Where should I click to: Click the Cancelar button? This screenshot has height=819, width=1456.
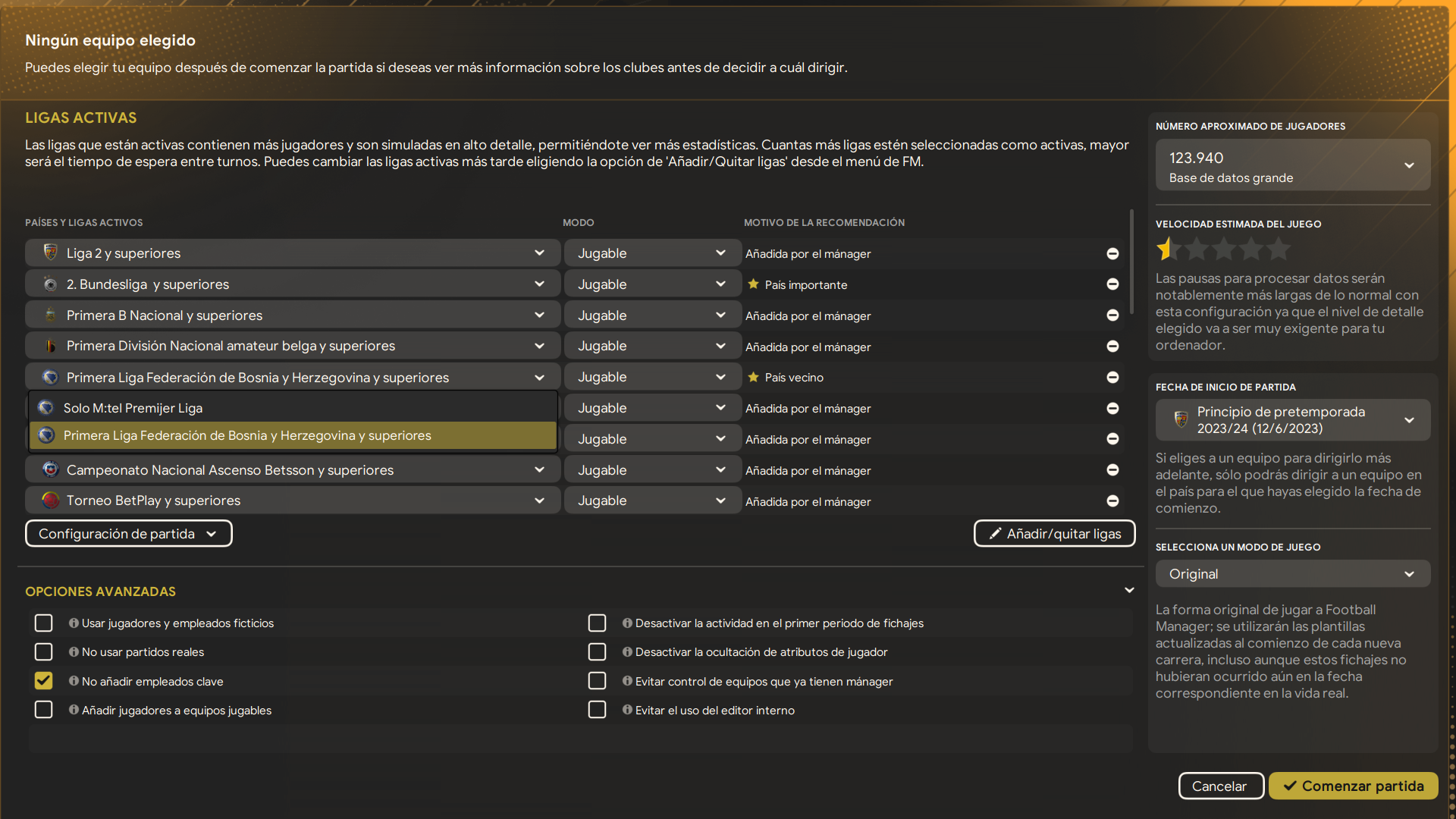[x=1221, y=786]
